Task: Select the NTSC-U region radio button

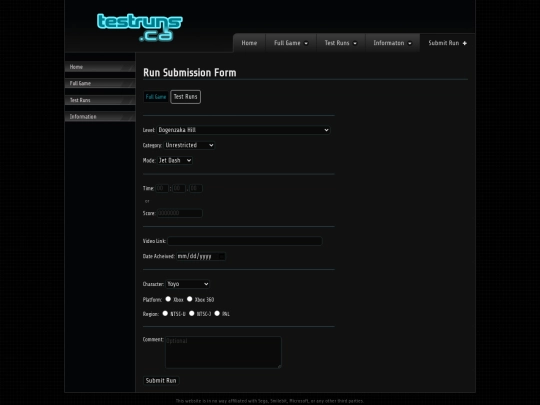Action: point(165,313)
